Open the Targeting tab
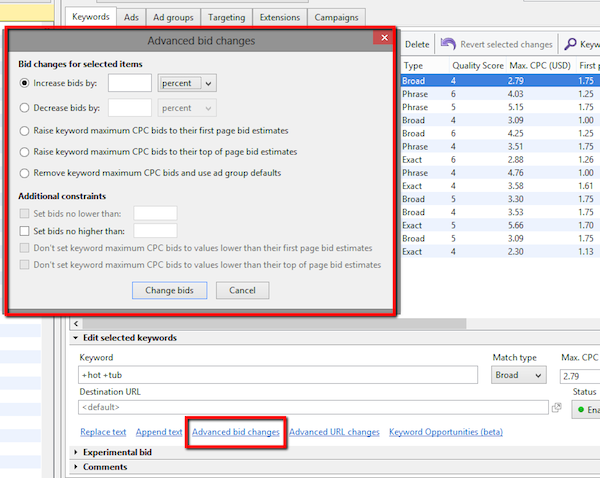The height and width of the screenshot is (478, 600). [x=225, y=17]
